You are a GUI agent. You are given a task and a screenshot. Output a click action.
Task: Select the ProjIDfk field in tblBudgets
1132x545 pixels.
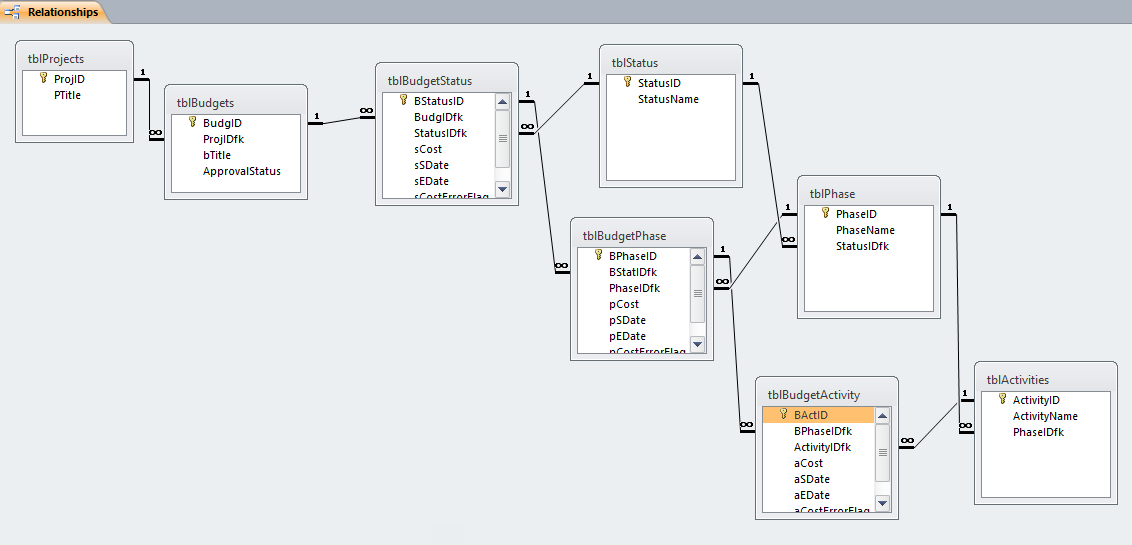pos(223,139)
